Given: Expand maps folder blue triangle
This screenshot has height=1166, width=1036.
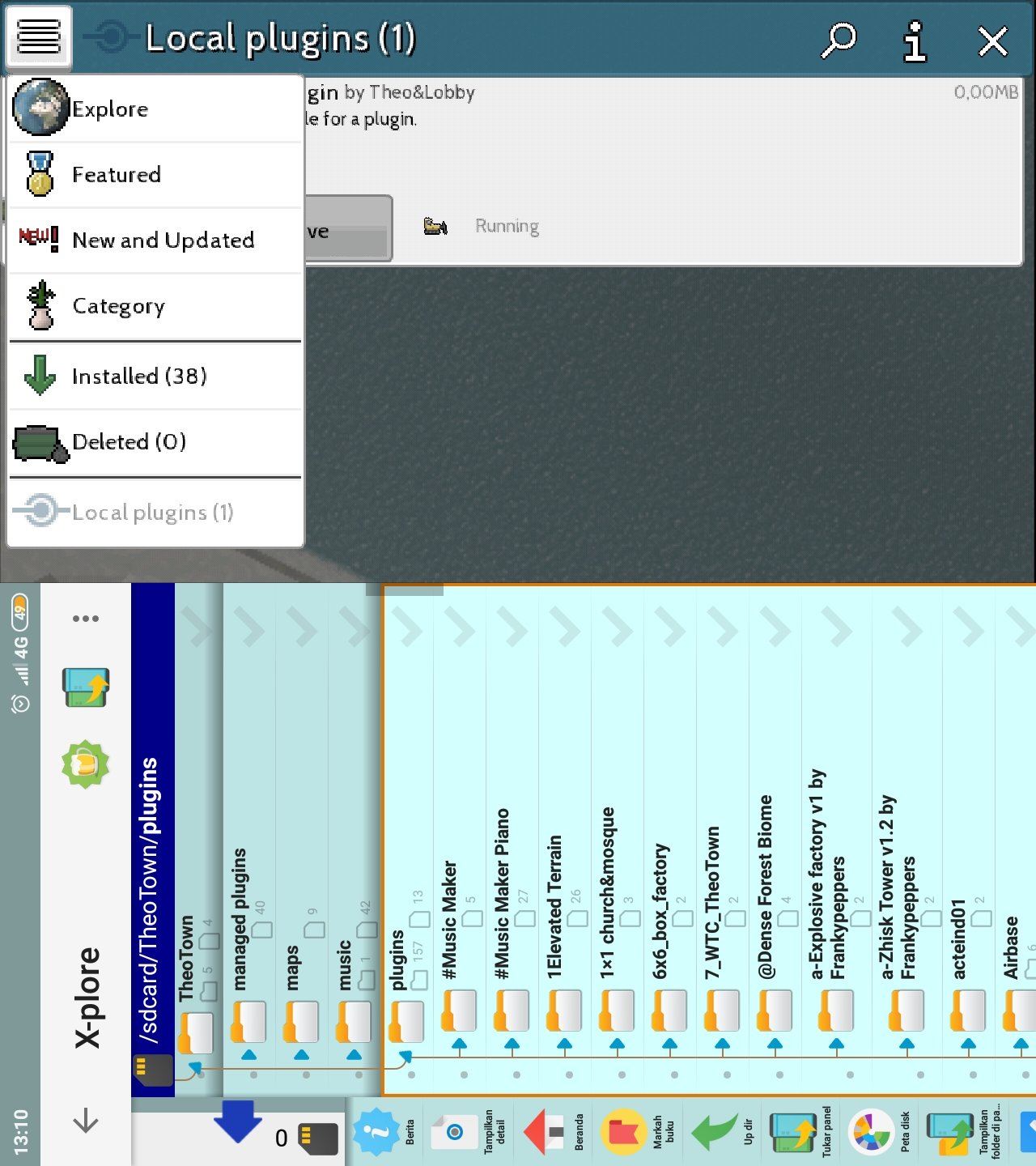Looking at the screenshot, I should pos(302,1054).
